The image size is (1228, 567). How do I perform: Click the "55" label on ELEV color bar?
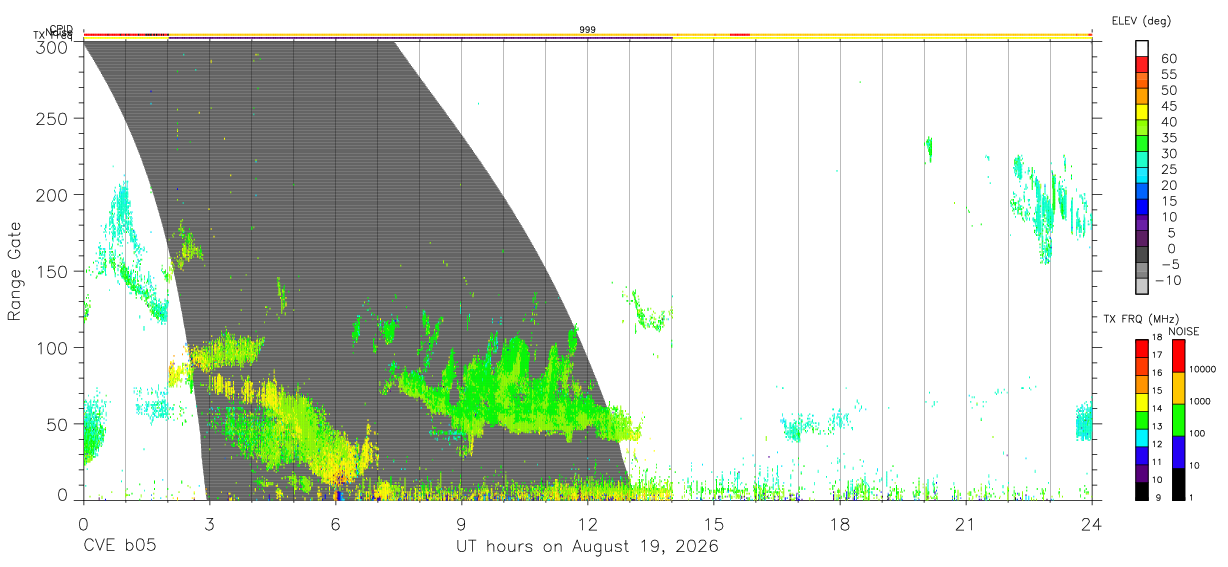[x=1168, y=74]
